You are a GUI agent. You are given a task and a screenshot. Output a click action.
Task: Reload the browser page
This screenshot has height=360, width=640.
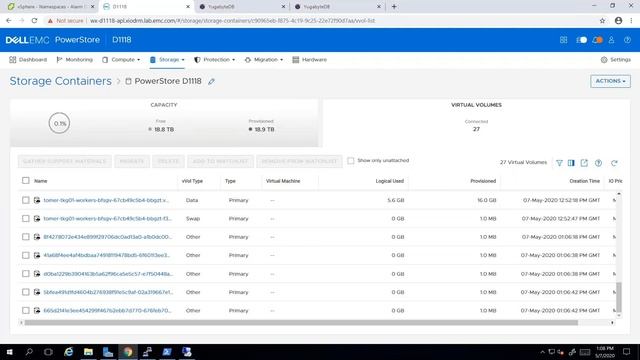tap(34, 20)
